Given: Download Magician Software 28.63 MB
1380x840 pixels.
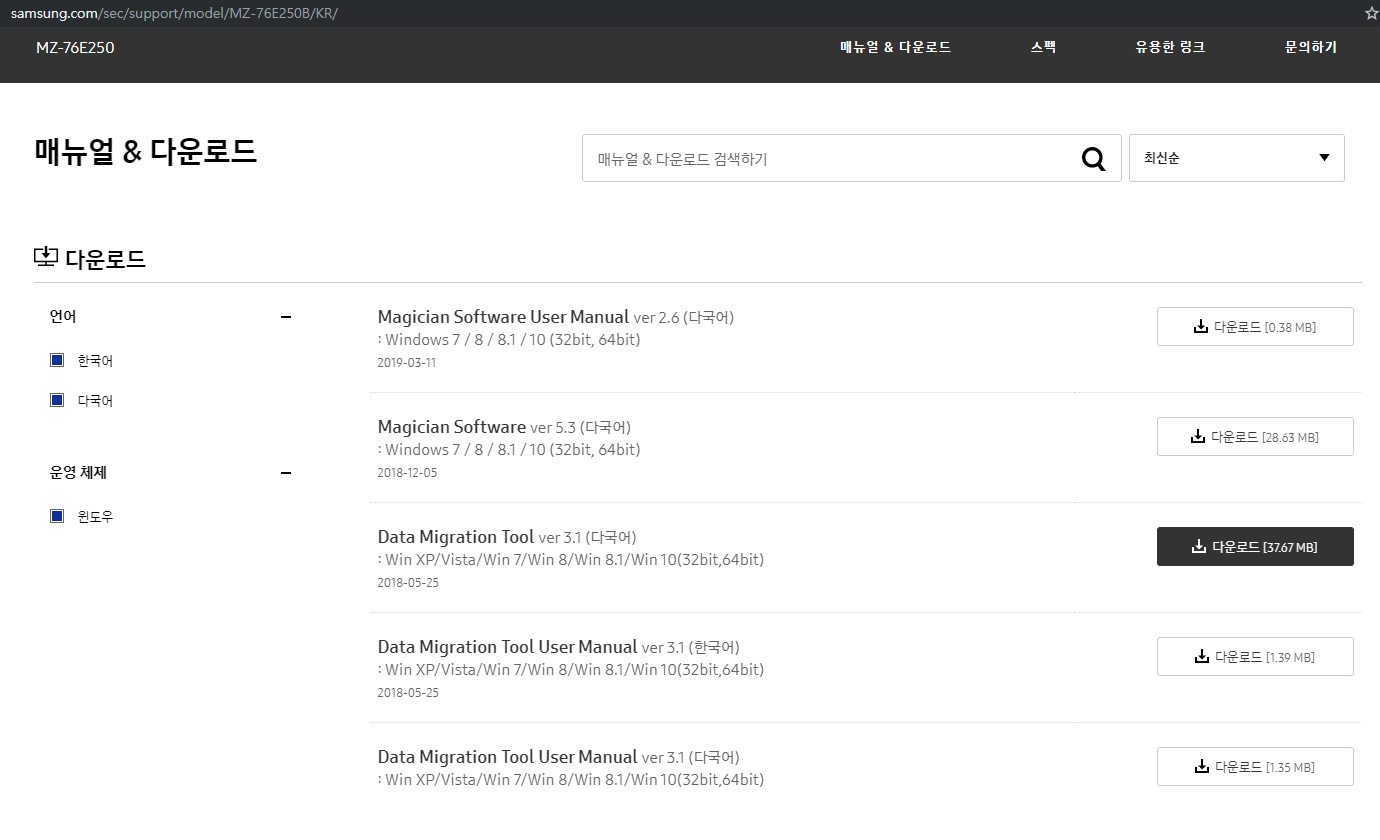Looking at the screenshot, I should [x=1255, y=437].
